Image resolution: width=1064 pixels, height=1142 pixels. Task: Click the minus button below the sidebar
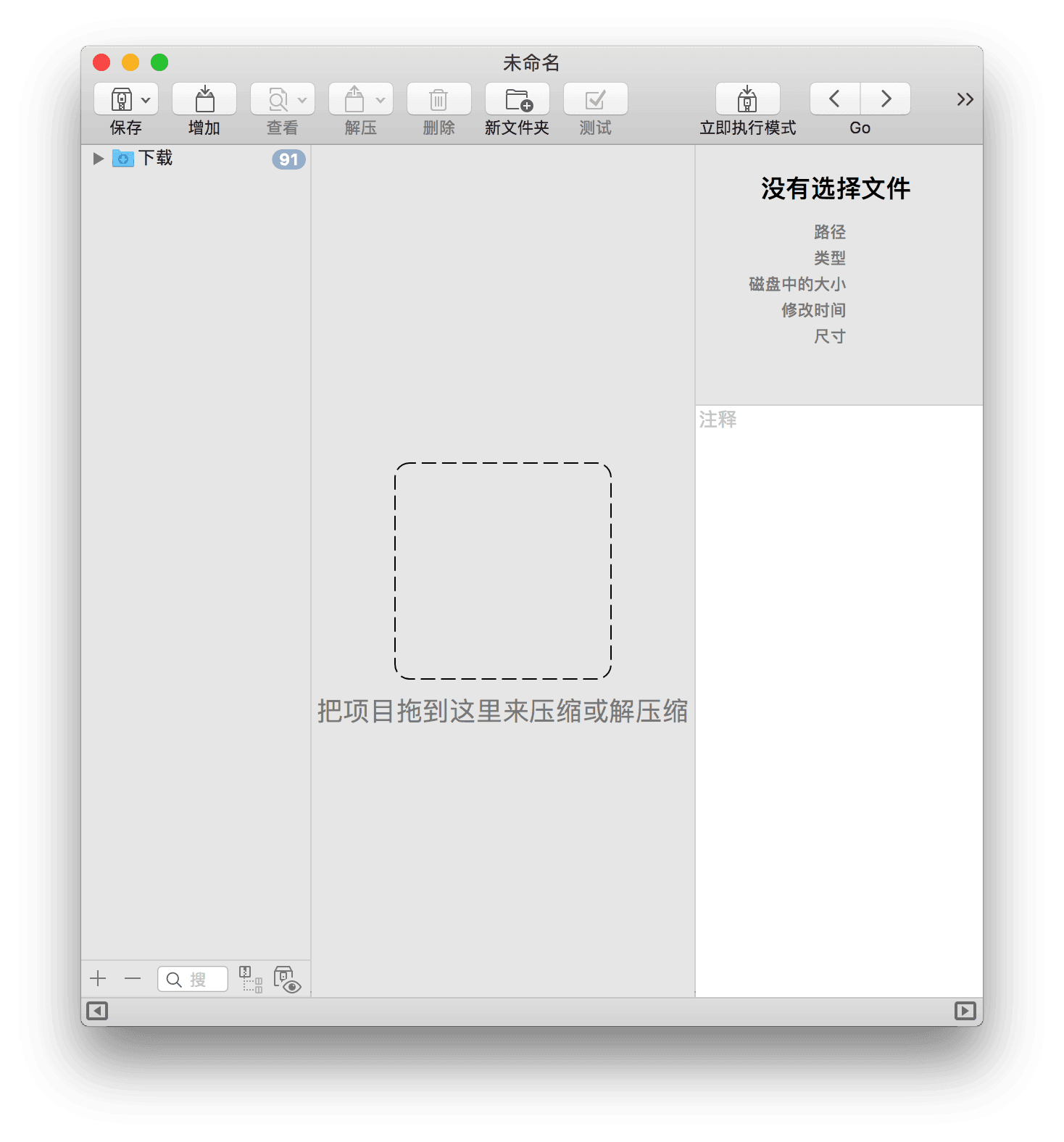(x=133, y=979)
